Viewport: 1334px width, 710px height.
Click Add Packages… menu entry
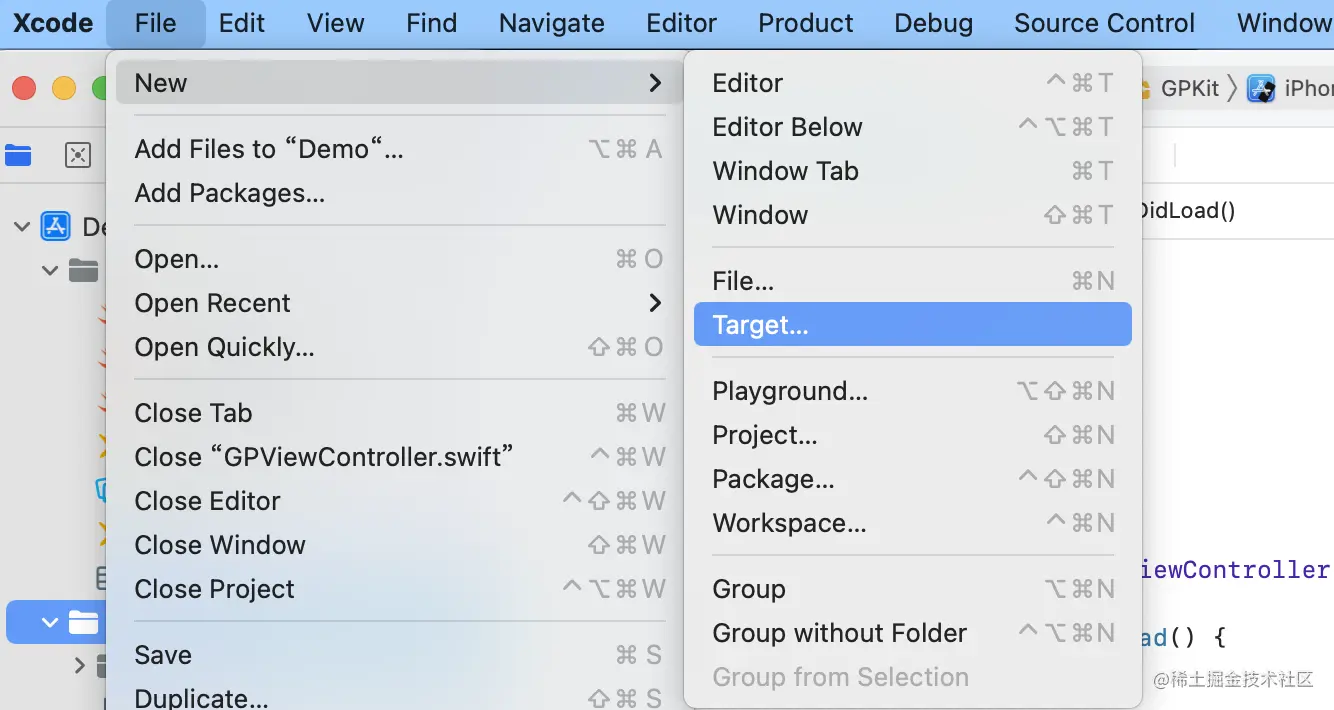(x=230, y=193)
